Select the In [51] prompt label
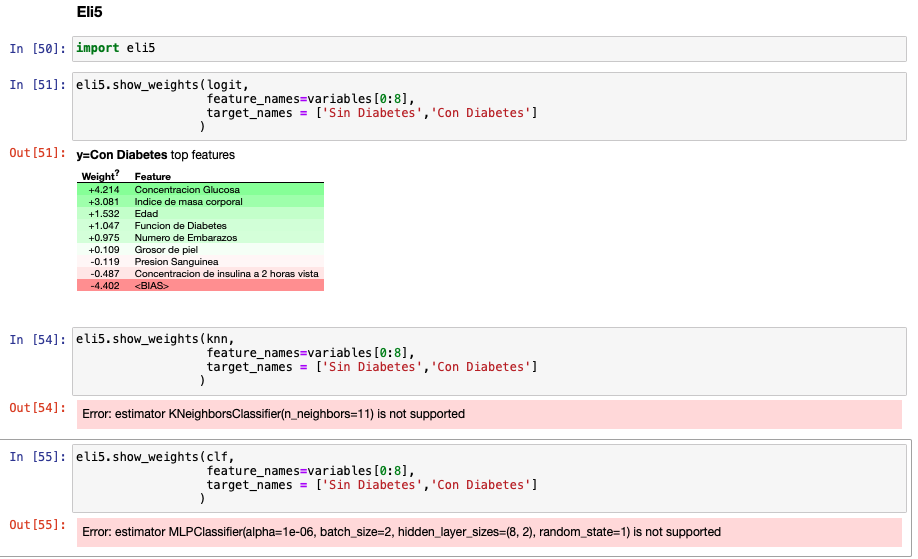Viewport: 918px width, 559px height. 37,85
